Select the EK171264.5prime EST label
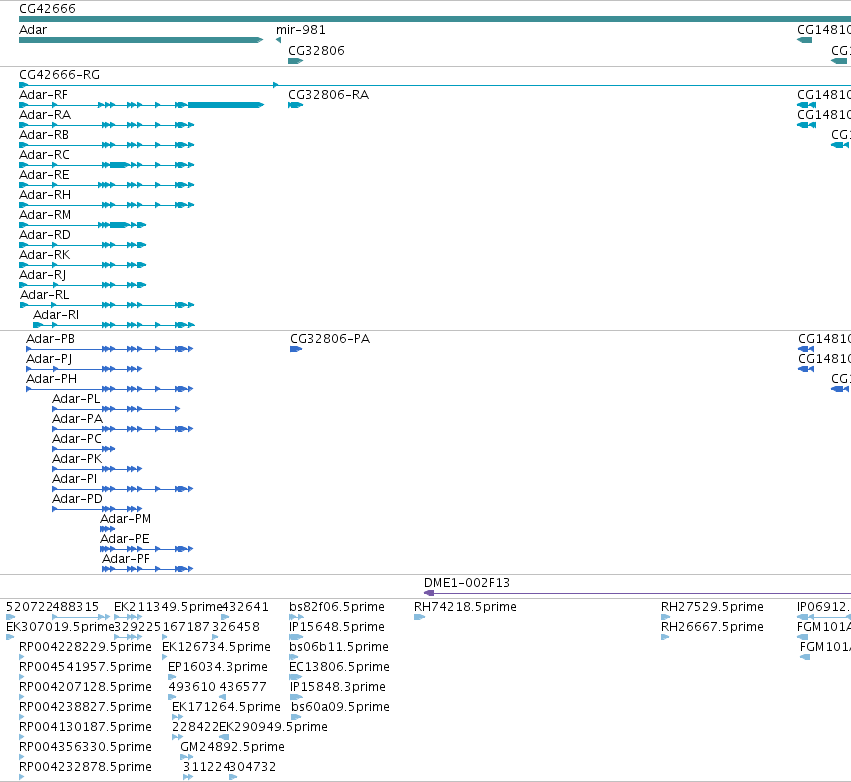This screenshot has width=851, height=782. point(226,707)
